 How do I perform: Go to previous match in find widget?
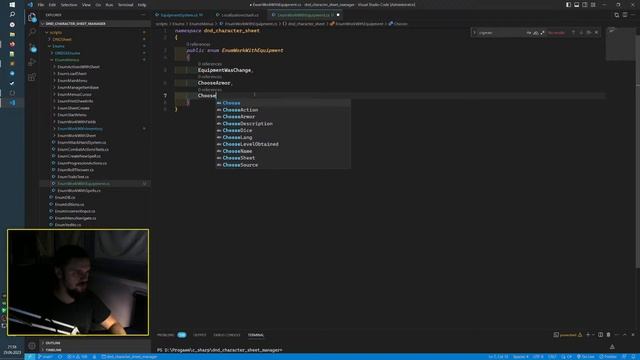573,32
